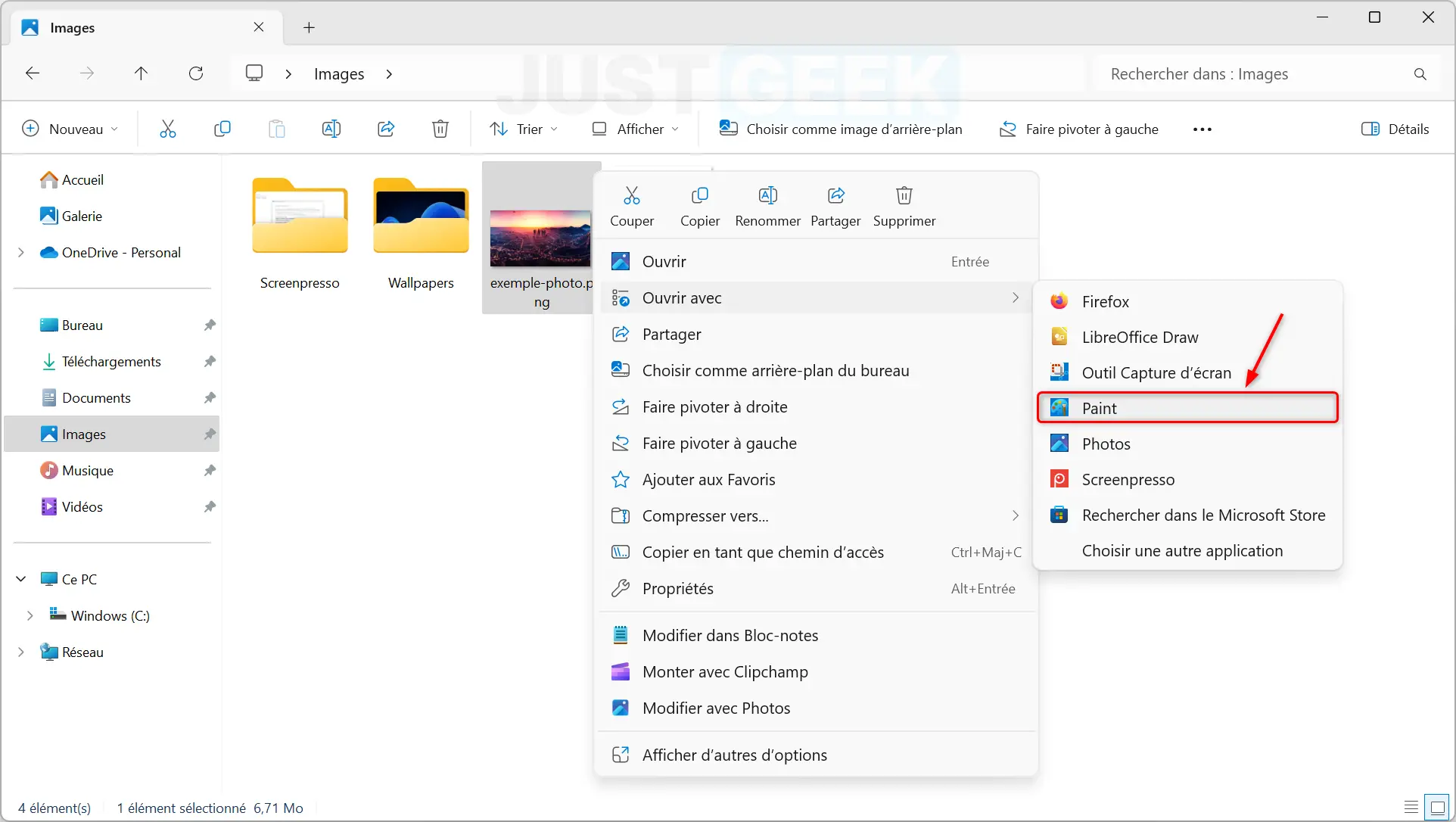Select Documents in sidebar
This screenshot has height=822, width=1456.
110,397
